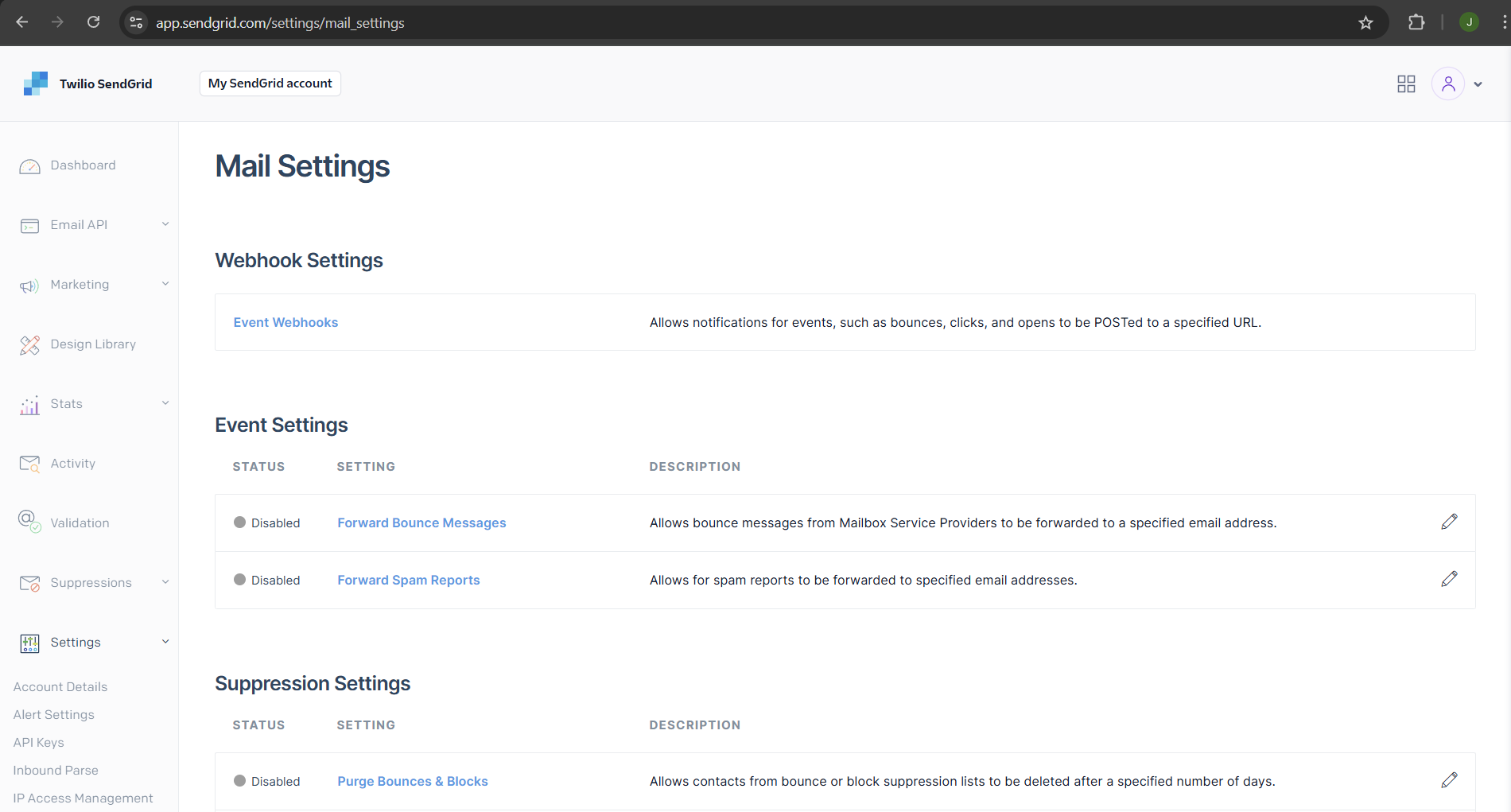Click the Marketing megaphone icon
The height and width of the screenshot is (812, 1511).
(x=29, y=286)
